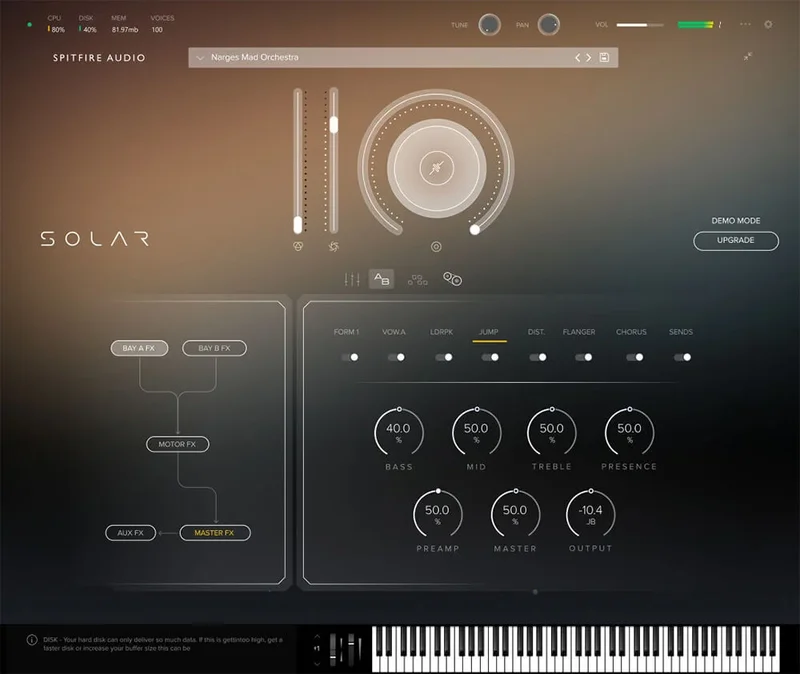Screen dimensions: 800x674
Task: Click the info icon beside the DISK help text
Action: 32,640
